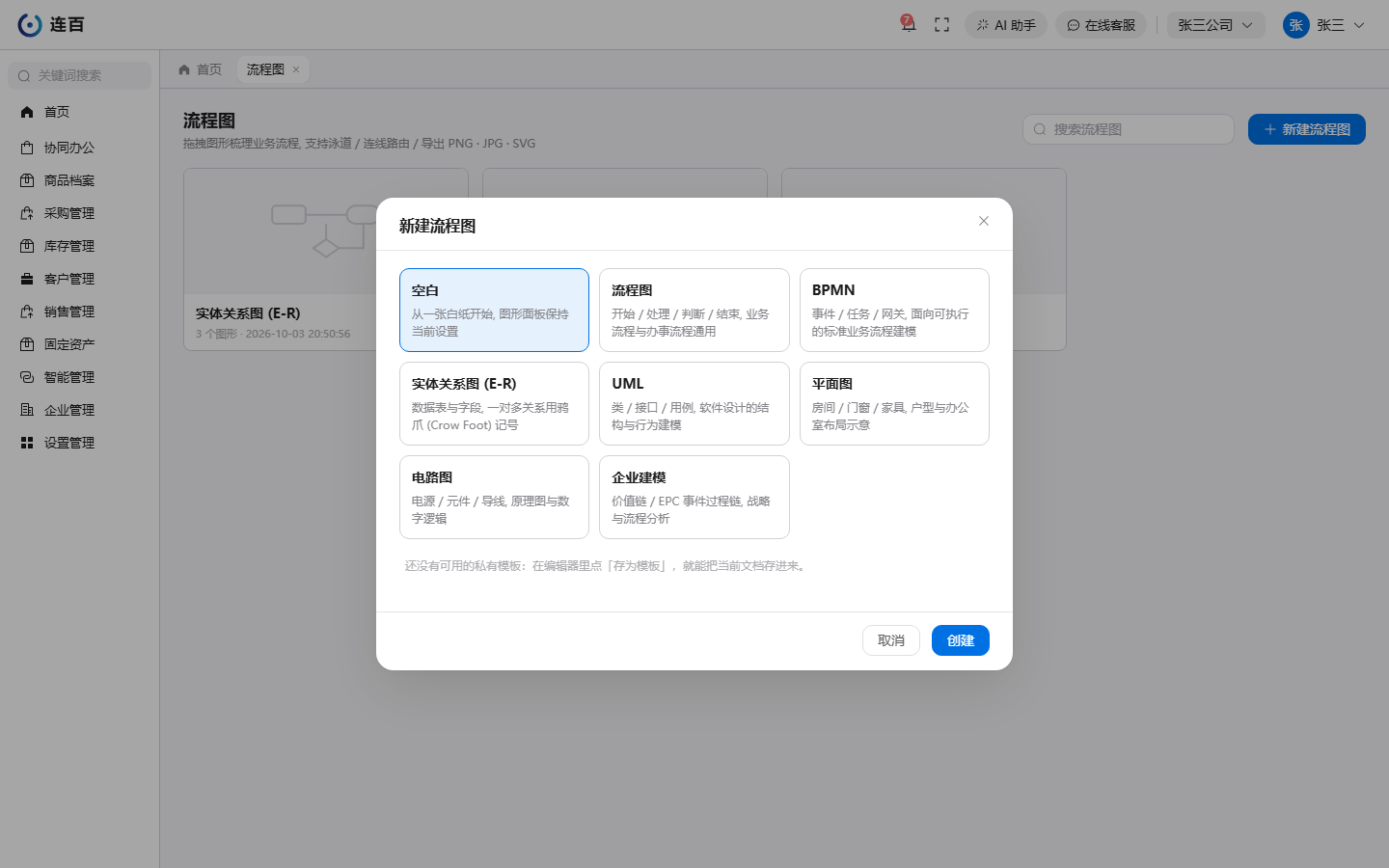This screenshot has height=868, width=1389.
Task: Open 设置管理 sidebar menu
Action: tap(80, 443)
